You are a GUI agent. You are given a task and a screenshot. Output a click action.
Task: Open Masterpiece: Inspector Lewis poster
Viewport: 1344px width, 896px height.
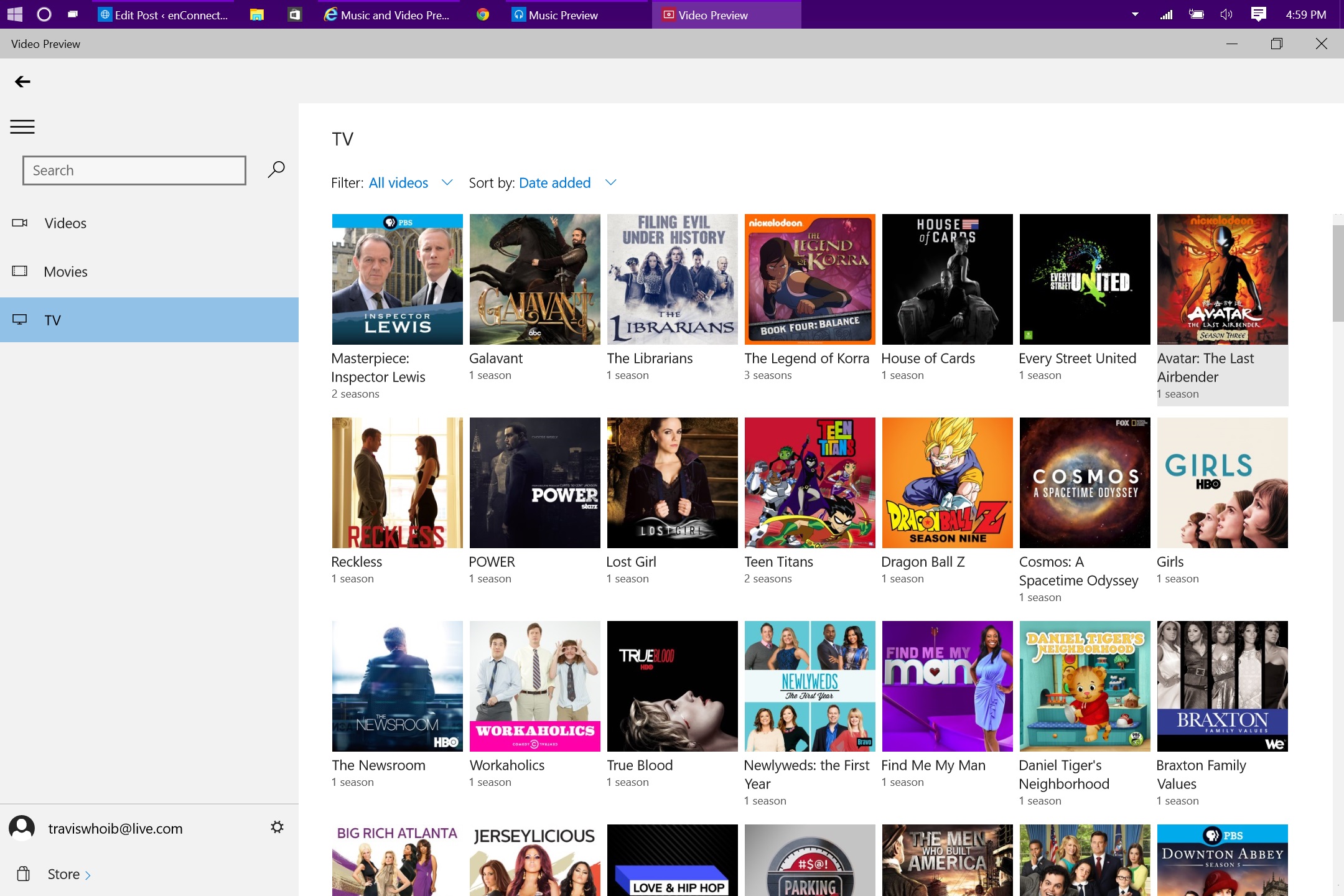tap(397, 279)
